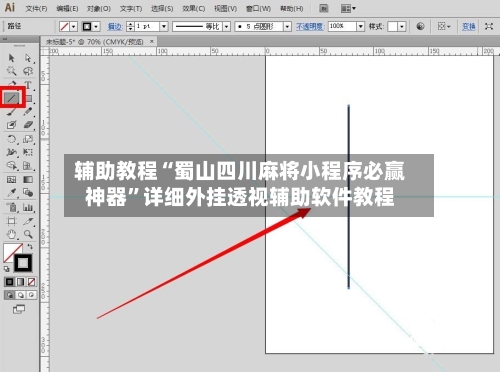Select the Slice tool
Image resolution: width=500 pixels, height=372 pixels.
pos(28,221)
